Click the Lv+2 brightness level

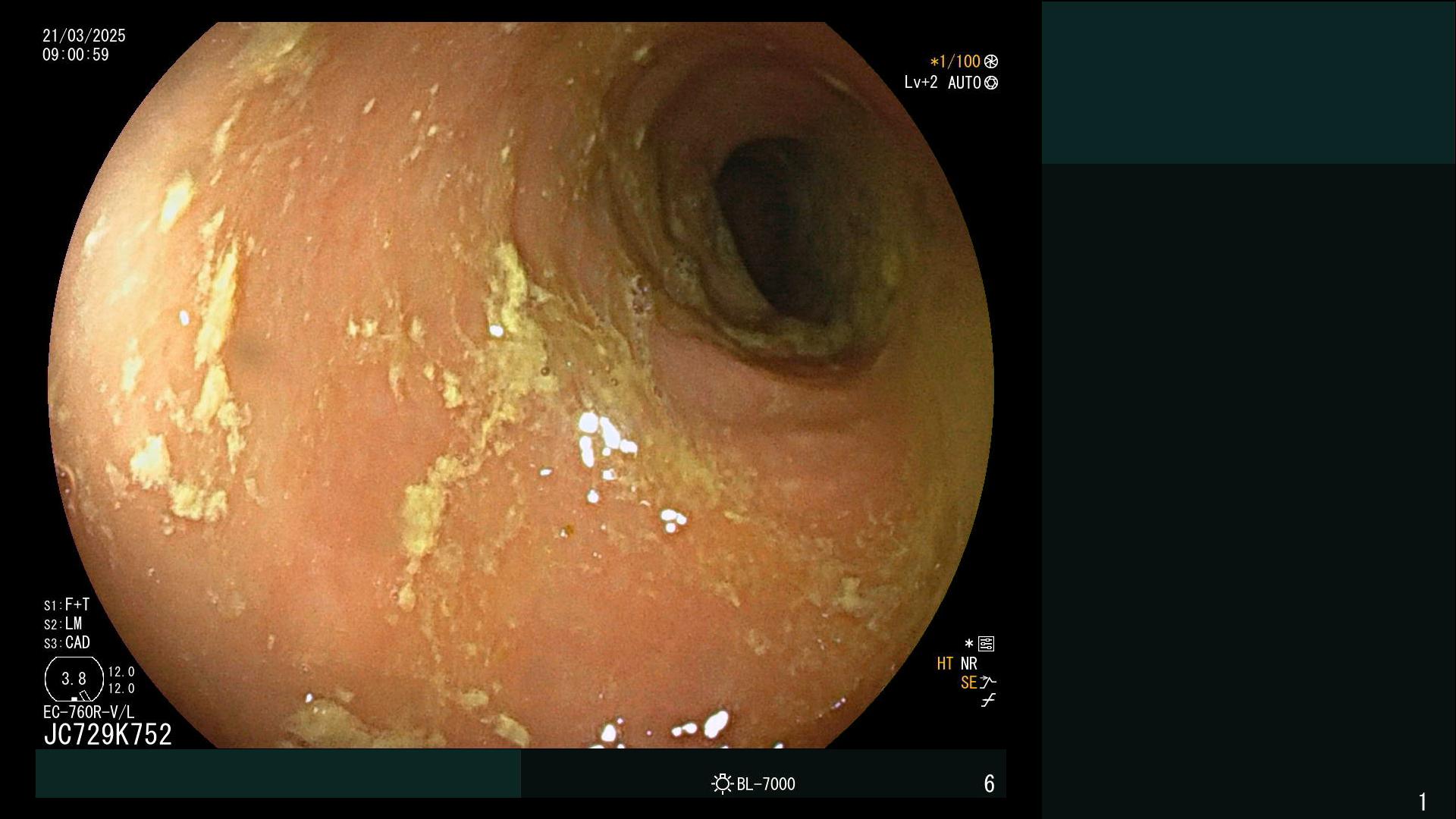tap(921, 82)
